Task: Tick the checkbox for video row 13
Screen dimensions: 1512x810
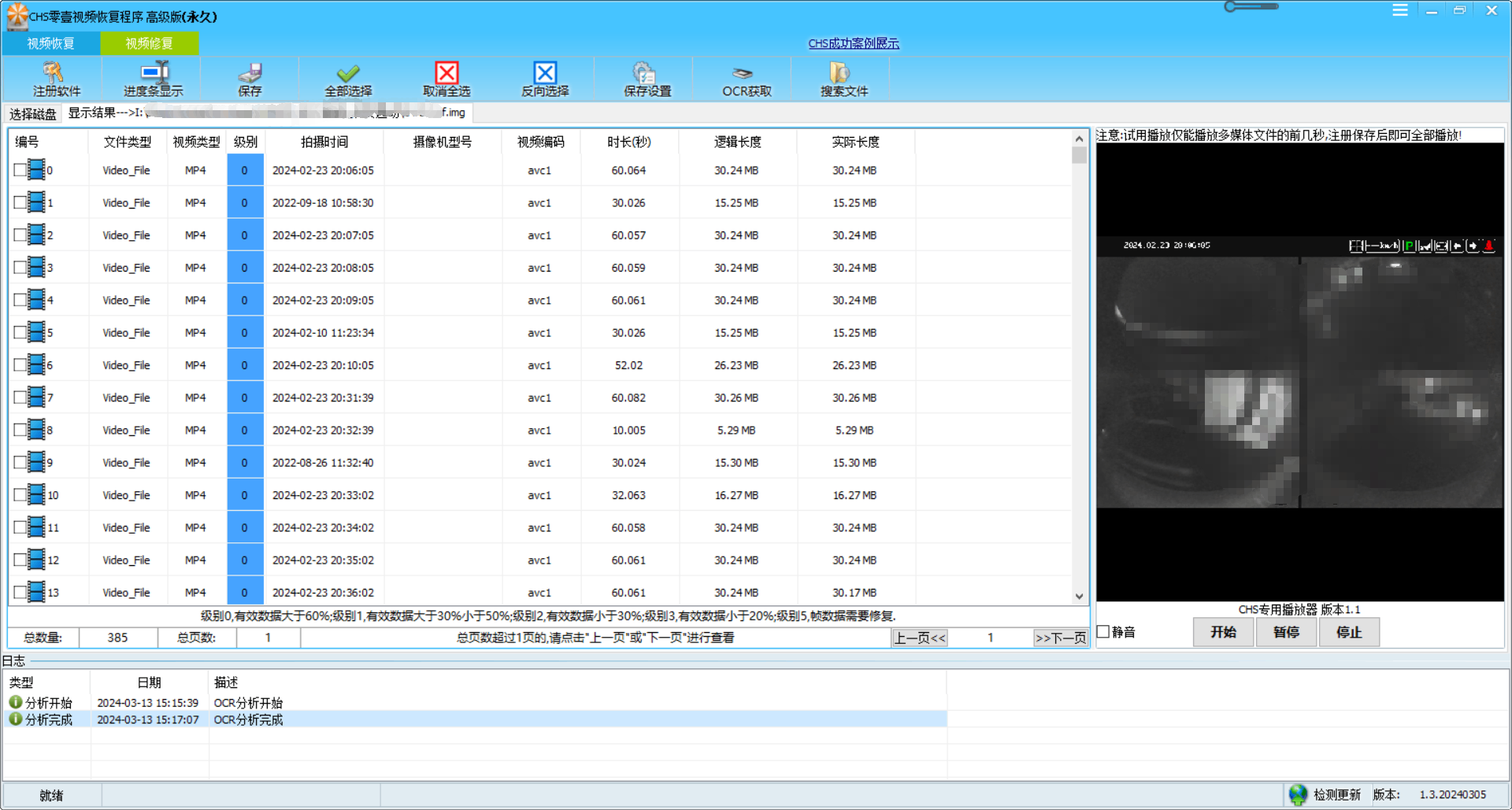Action: coord(20,592)
